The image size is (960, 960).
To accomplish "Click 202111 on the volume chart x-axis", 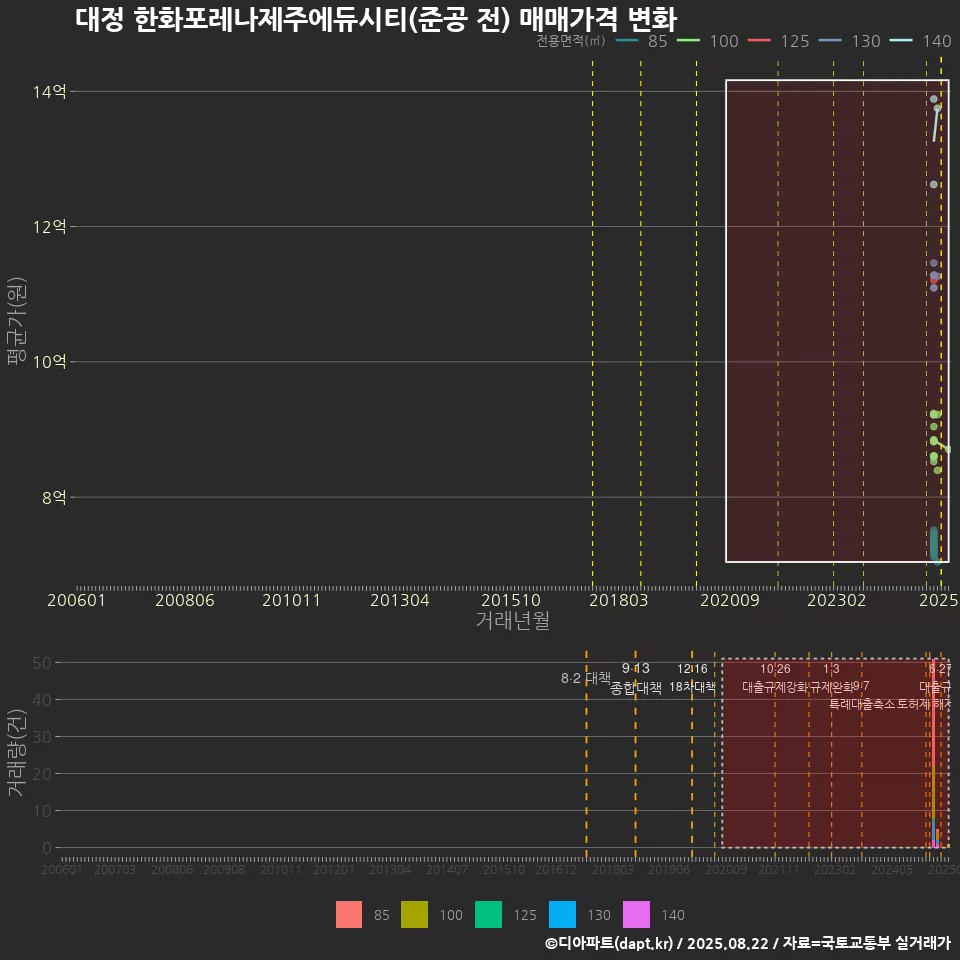I will click(779, 869).
